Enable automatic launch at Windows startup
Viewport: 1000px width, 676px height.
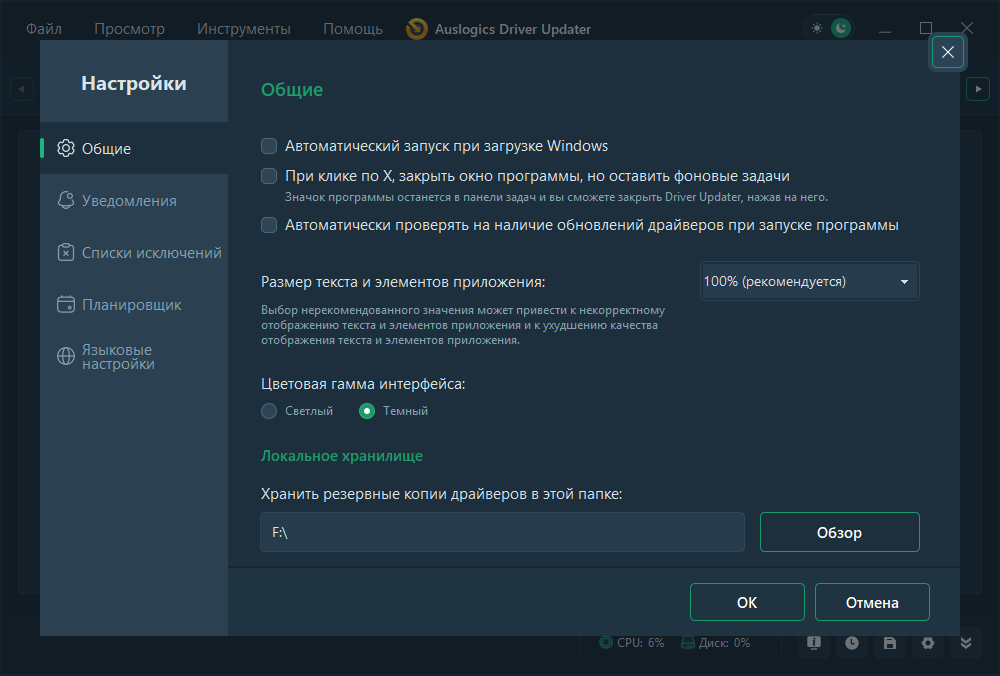pos(269,146)
